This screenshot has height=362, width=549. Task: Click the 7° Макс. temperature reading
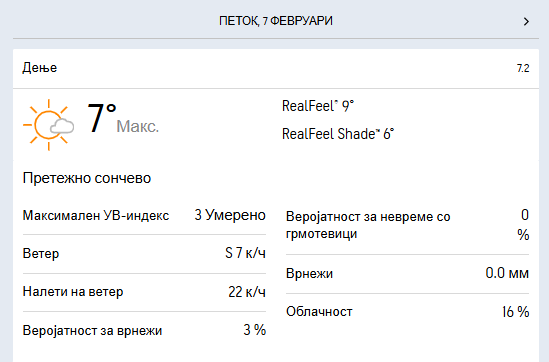point(123,119)
